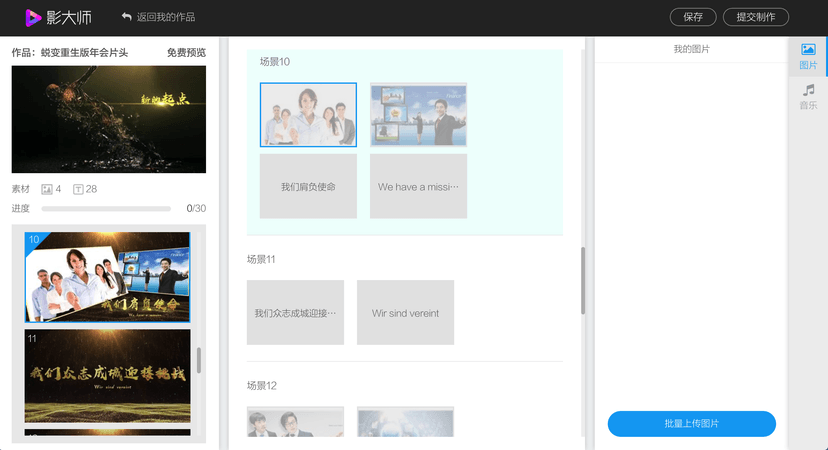Click the center panel vertical scrollbar
Screen dimensions: 828x450
pyautogui.click(x=583, y=280)
